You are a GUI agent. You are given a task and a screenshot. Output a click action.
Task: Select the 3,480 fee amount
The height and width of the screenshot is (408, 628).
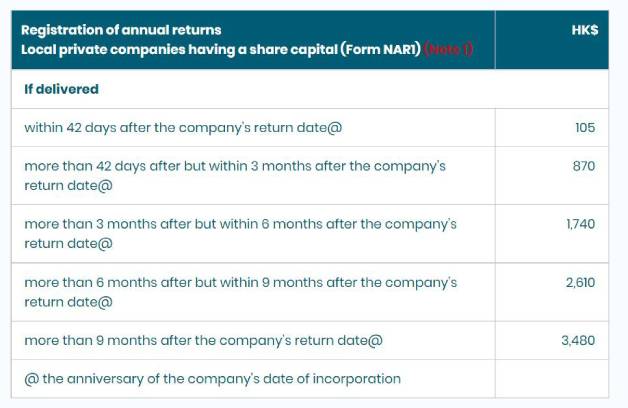click(x=578, y=340)
